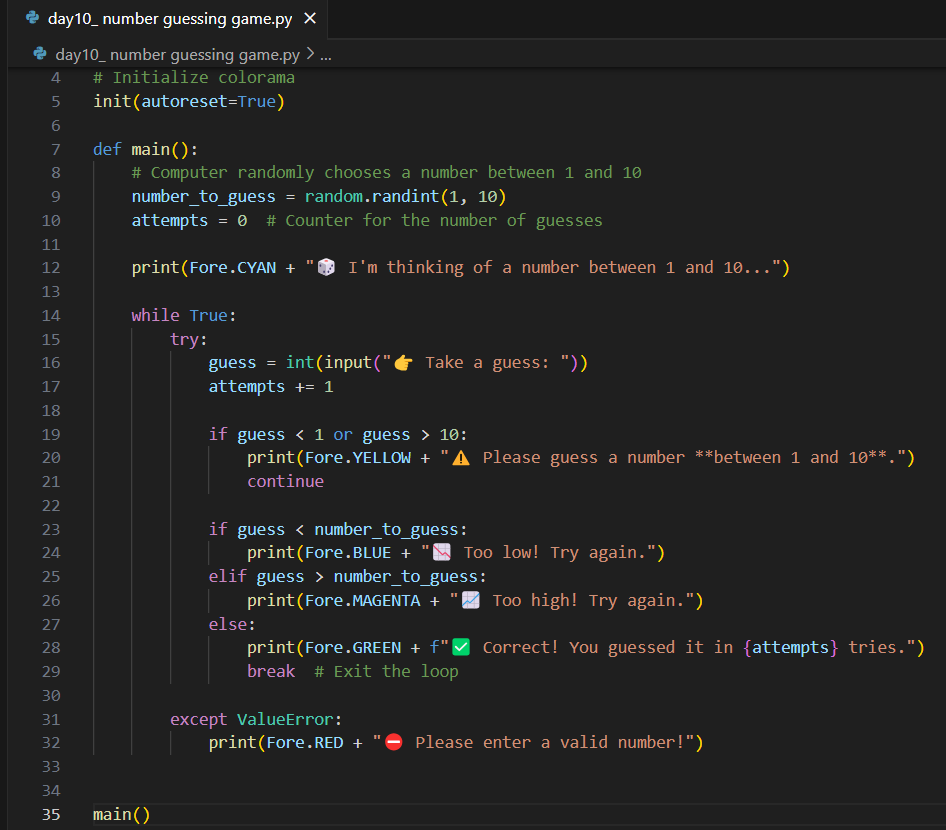Click the upward chart emoji on line 26

coord(471,600)
